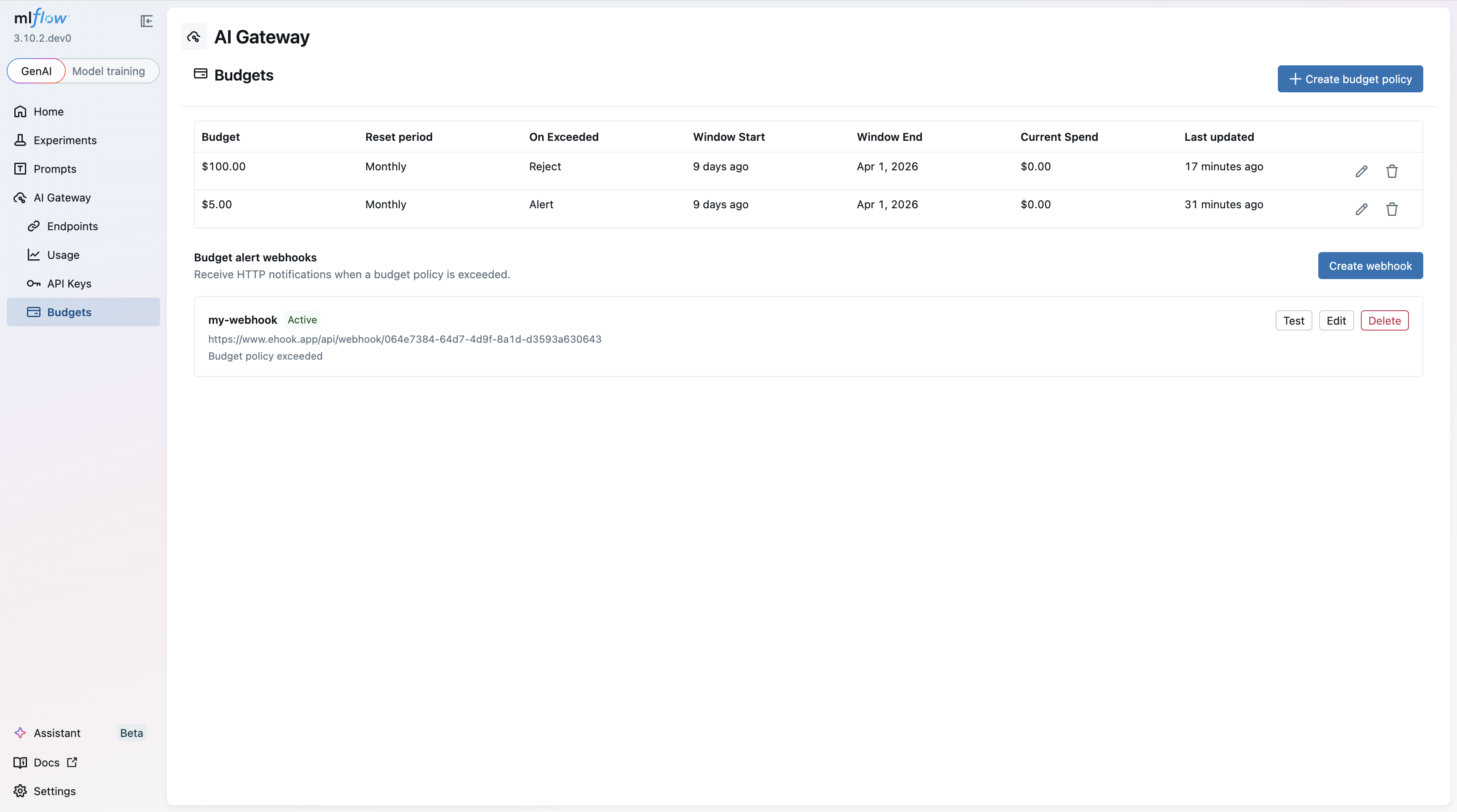Open Usage via the chart icon

34,255
